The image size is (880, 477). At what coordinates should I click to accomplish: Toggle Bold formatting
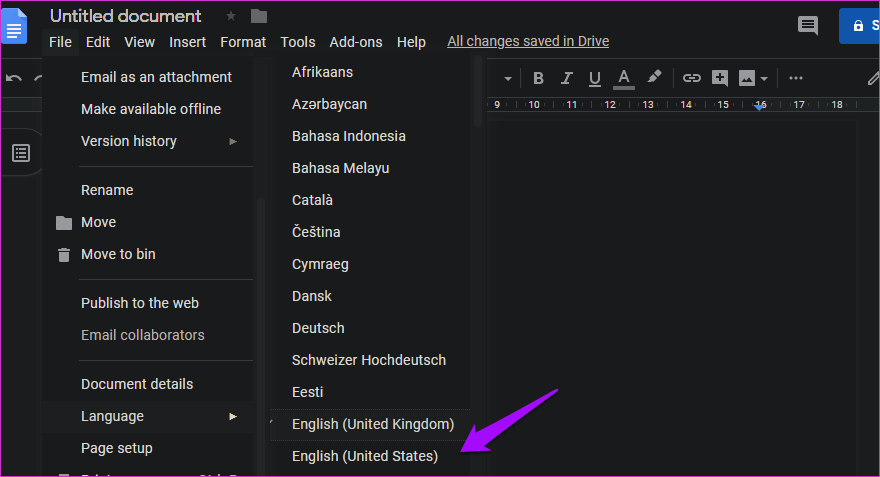[538, 79]
